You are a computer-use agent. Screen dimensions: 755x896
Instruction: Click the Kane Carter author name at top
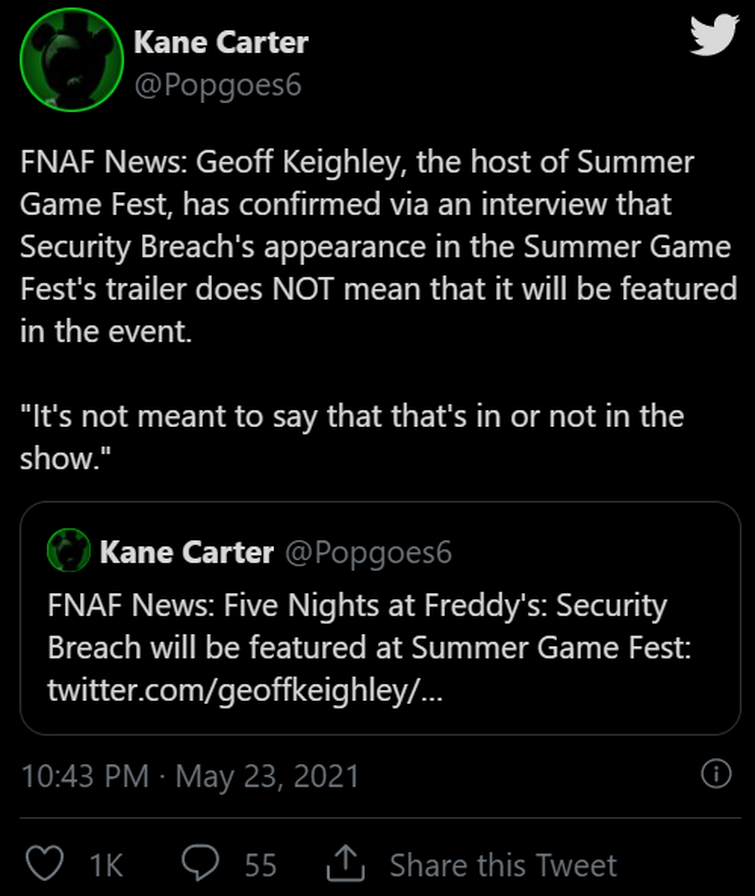click(220, 43)
